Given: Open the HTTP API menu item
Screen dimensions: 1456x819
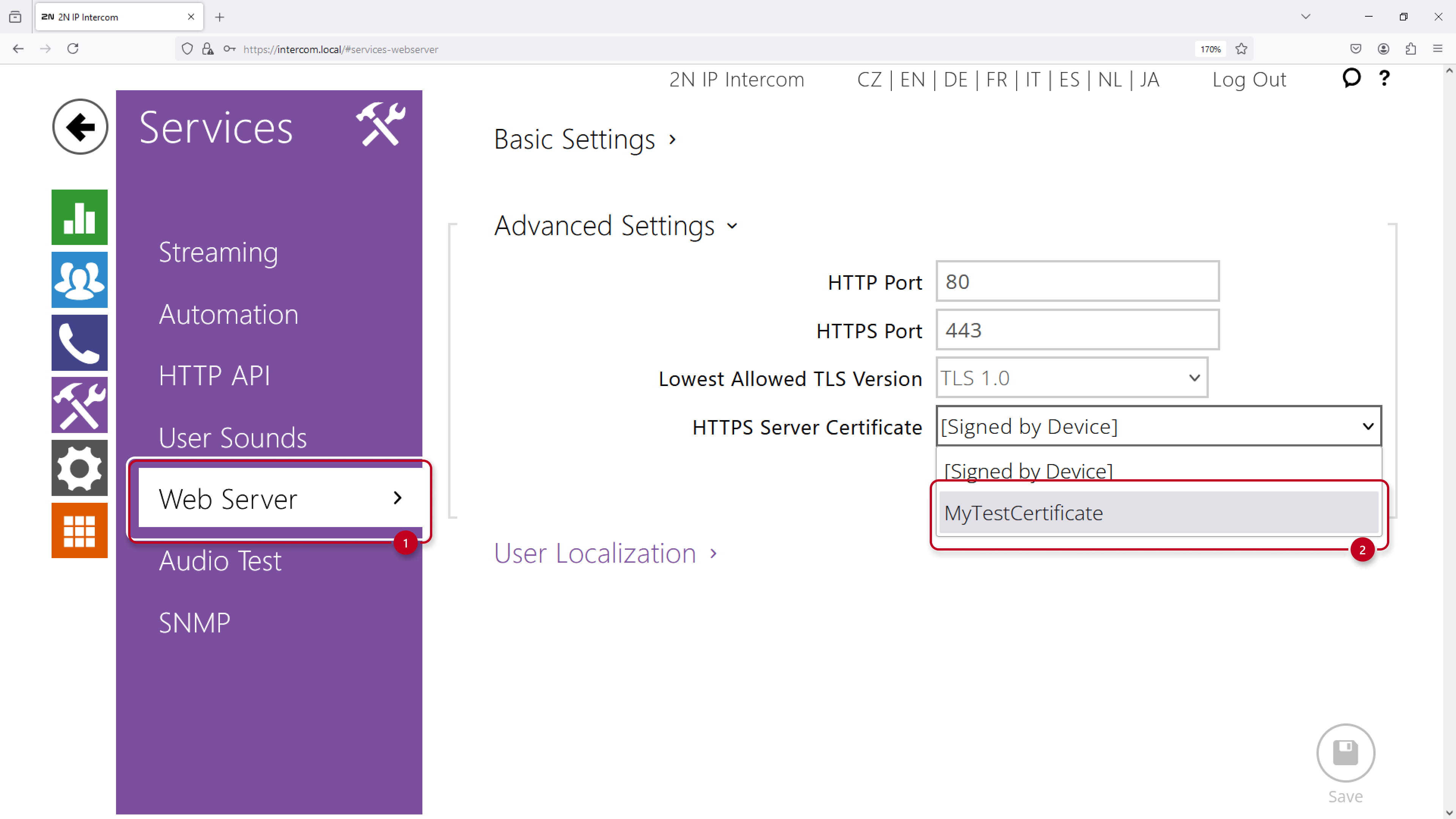Looking at the screenshot, I should (214, 376).
